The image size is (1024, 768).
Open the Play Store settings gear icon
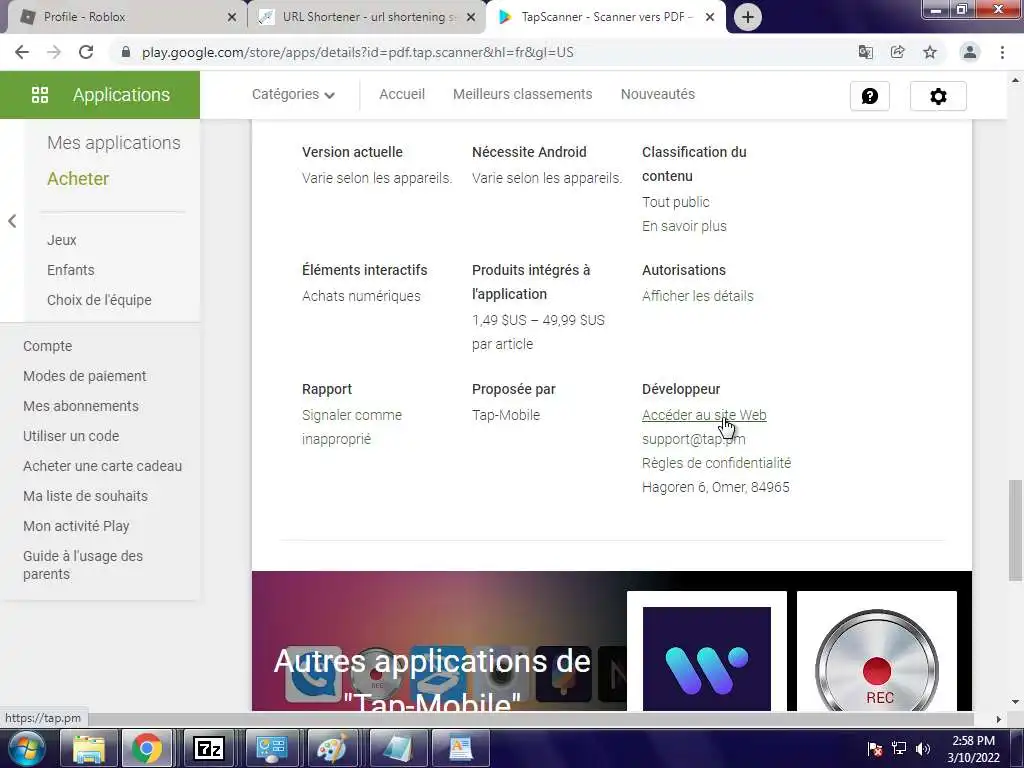(938, 96)
